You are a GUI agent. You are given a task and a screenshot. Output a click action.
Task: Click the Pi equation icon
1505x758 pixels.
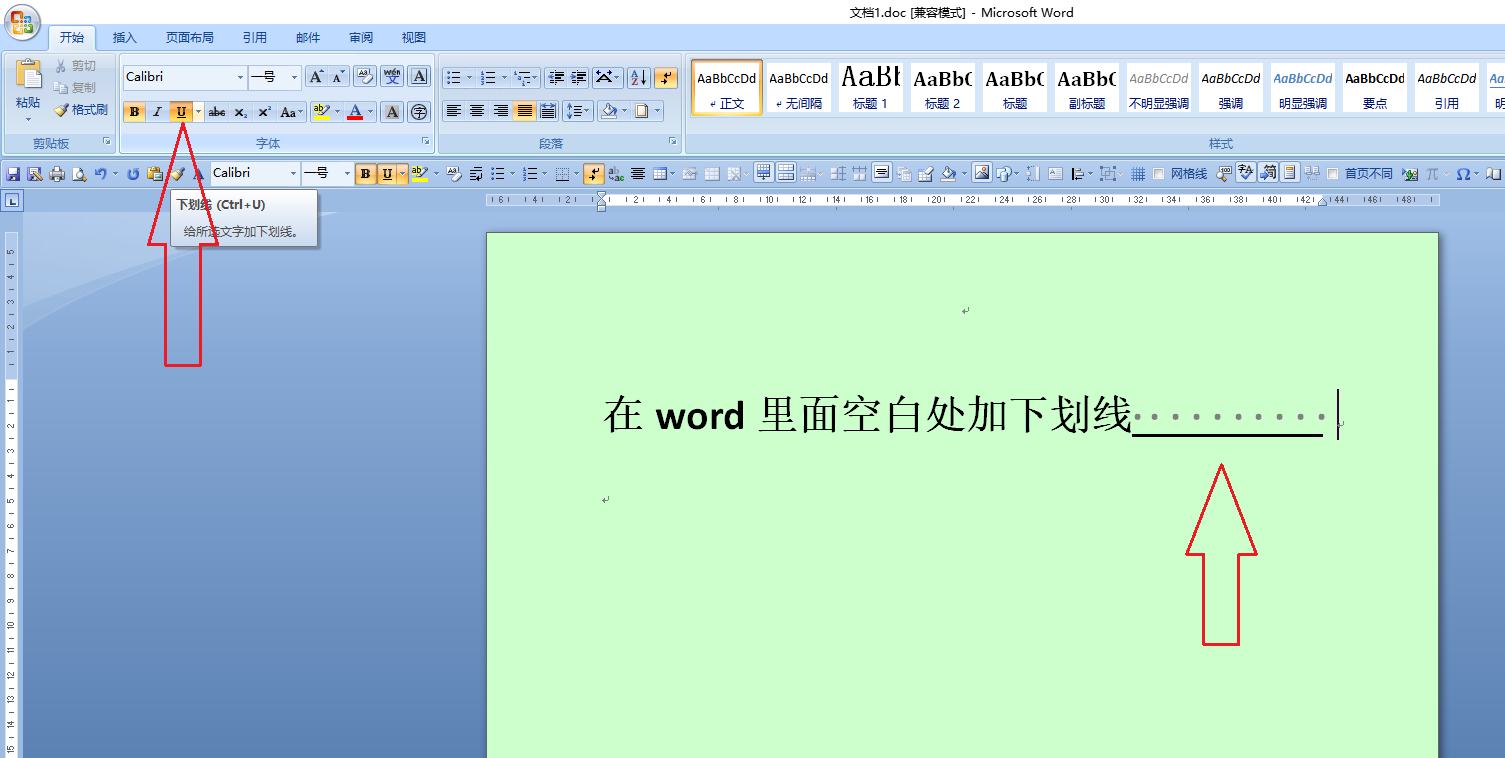(1431, 173)
